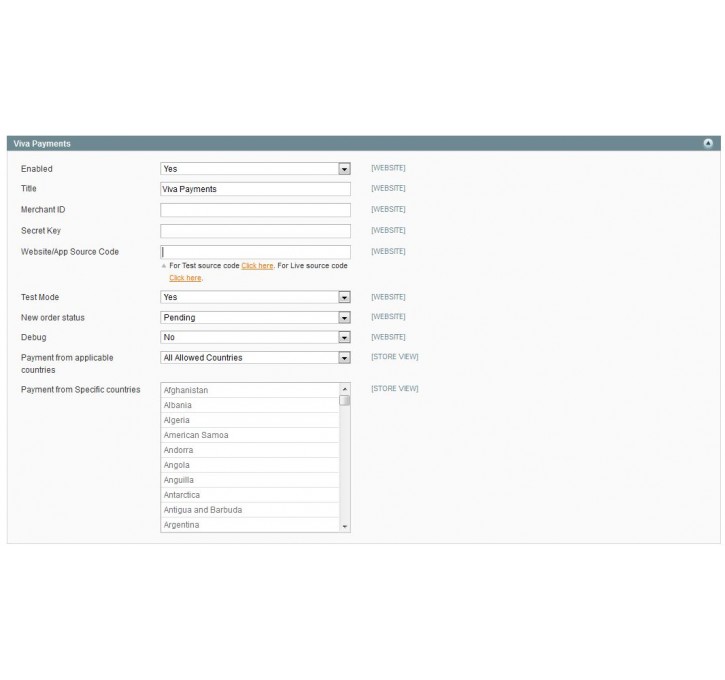725x680 pixels.
Task: Open Payment from applicable countries dropdown
Action: tap(255, 357)
